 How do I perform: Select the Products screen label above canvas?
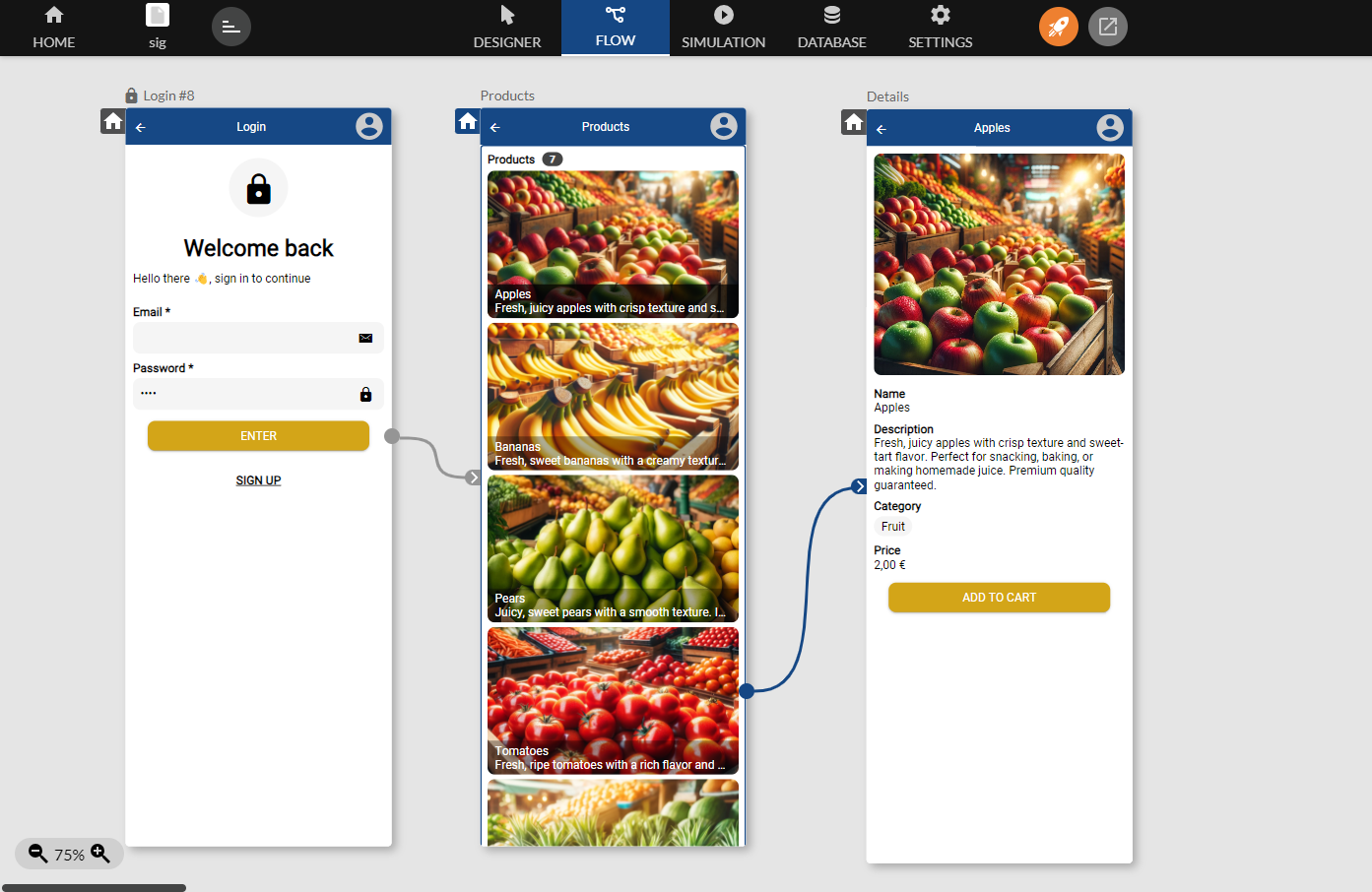507,96
